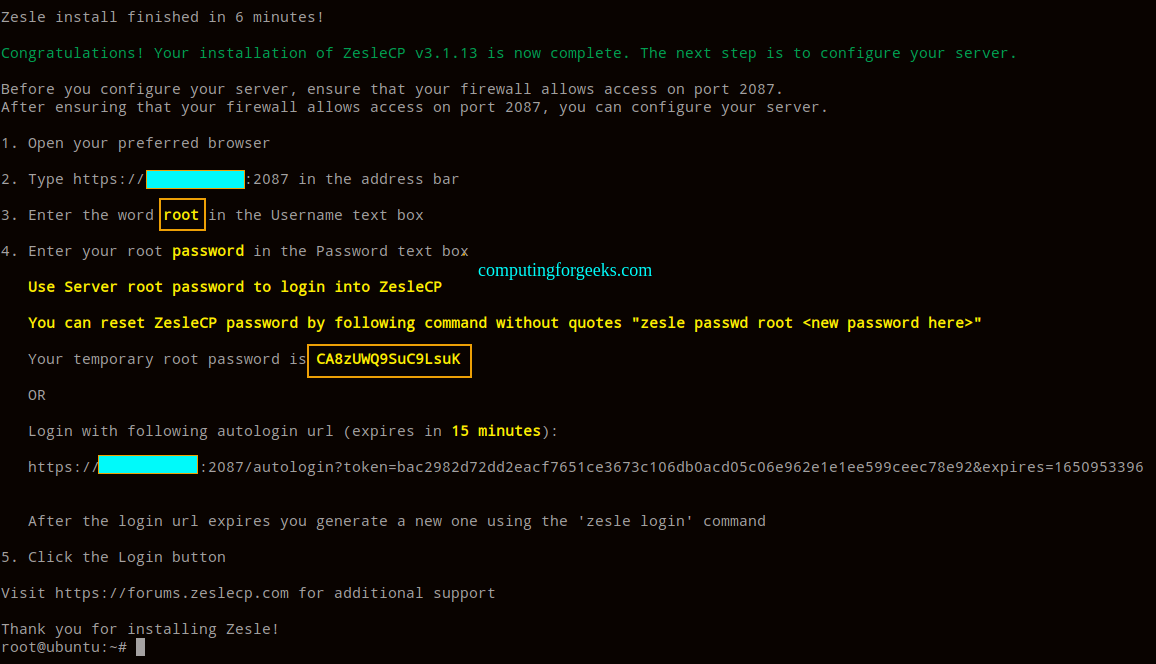The height and width of the screenshot is (664, 1156).
Task: Click the cyan redacted IP in step 2
Action: 195,179
